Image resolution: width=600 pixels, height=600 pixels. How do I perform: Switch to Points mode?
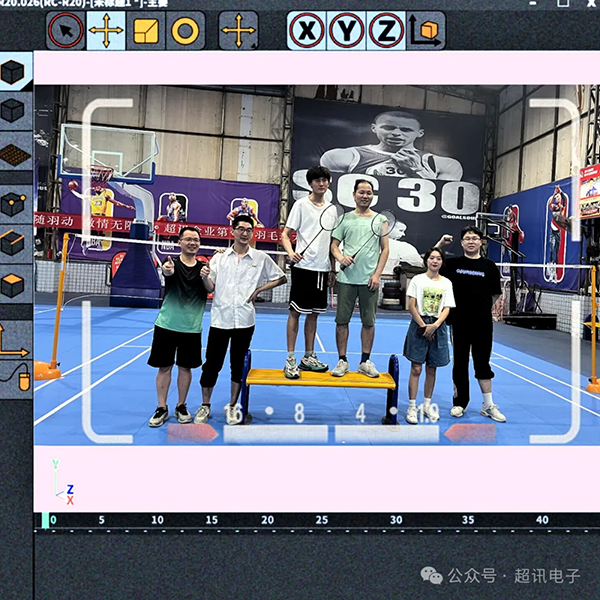pyautogui.click(x=13, y=204)
